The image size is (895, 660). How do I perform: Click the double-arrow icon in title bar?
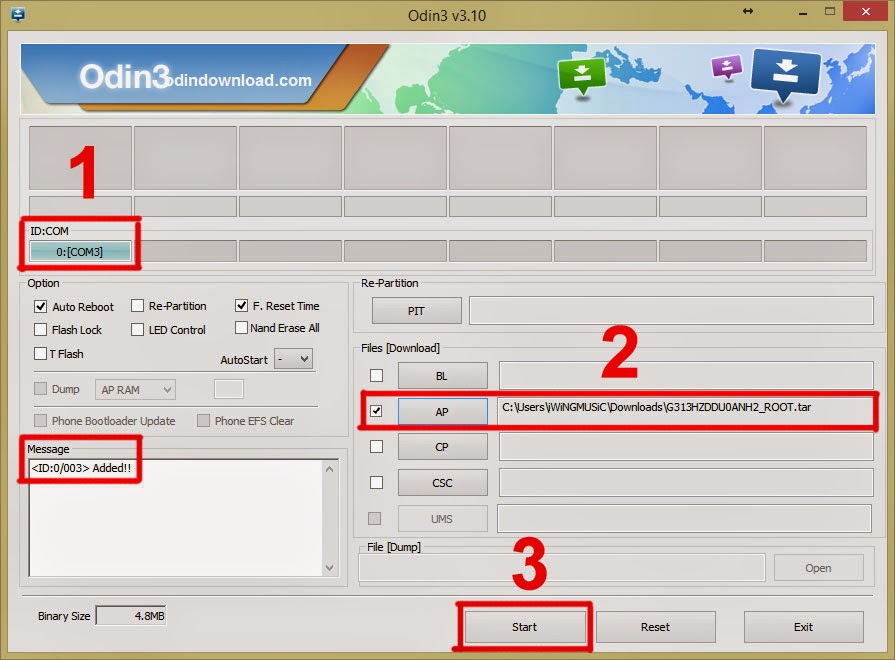pyautogui.click(x=748, y=11)
